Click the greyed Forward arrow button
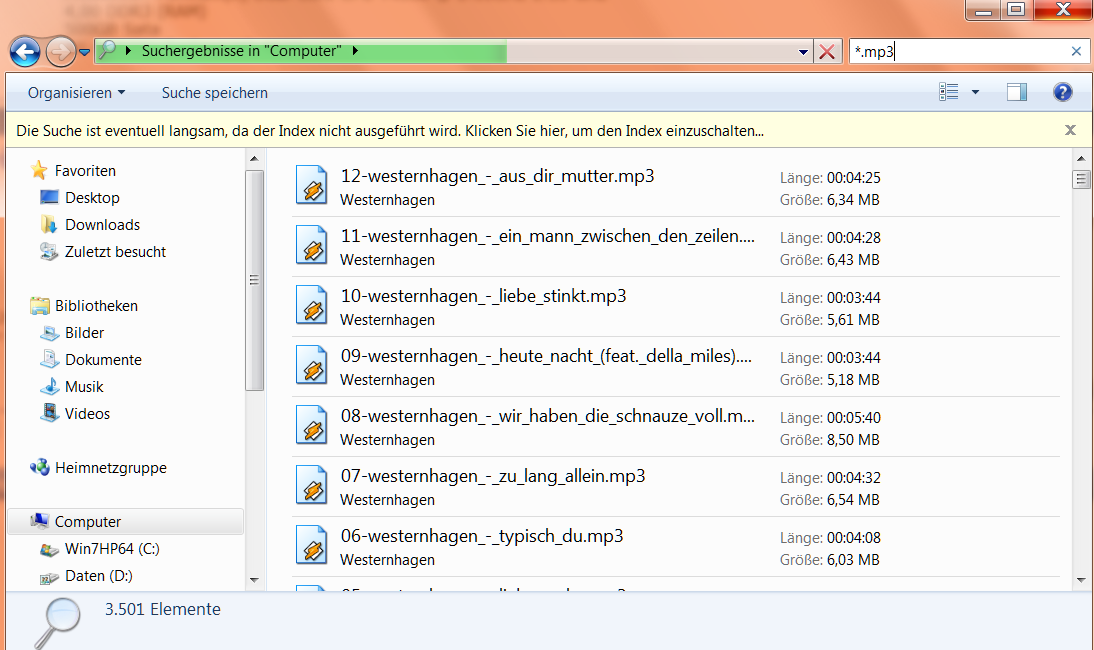The height and width of the screenshot is (650, 1094). click(61, 52)
